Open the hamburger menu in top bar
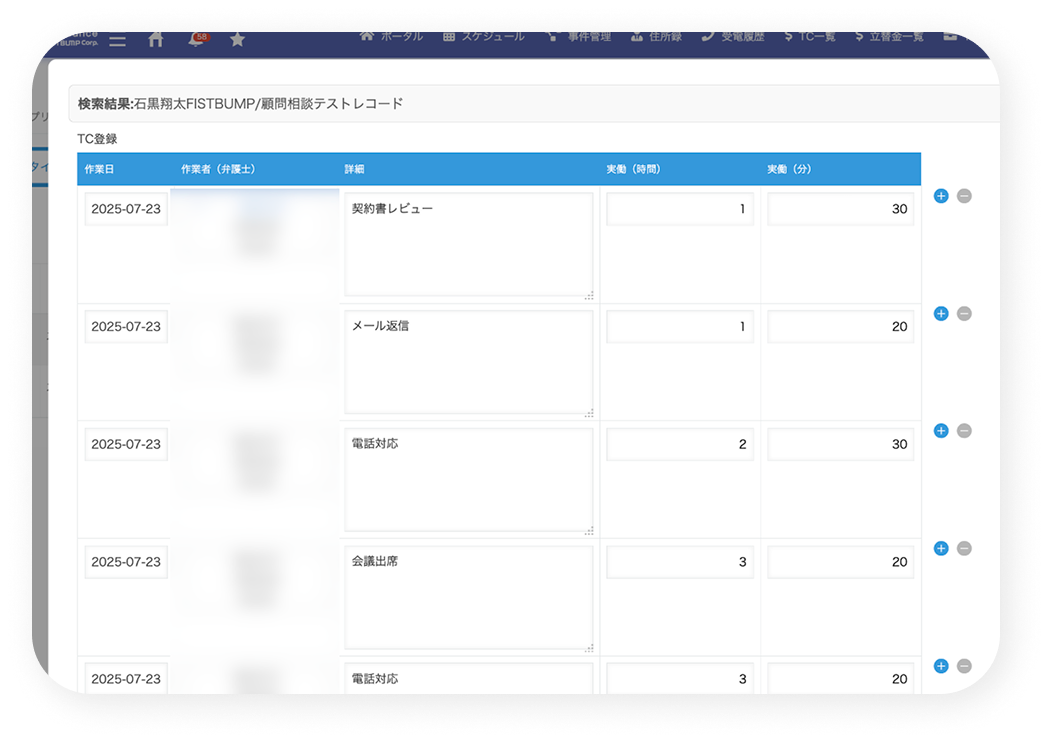The width and height of the screenshot is (1048, 742). 118,41
